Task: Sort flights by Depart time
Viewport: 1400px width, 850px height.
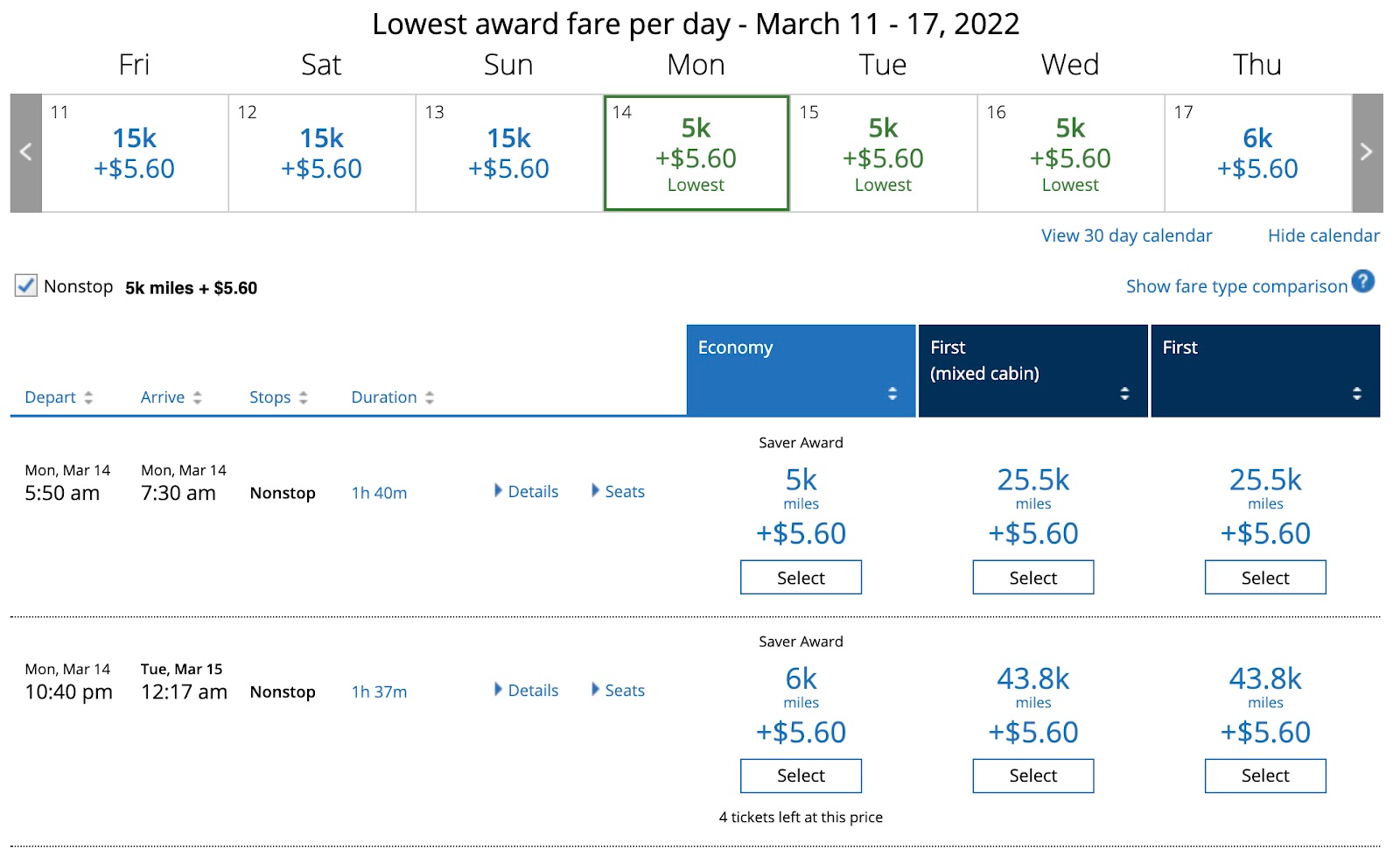Action: (x=58, y=397)
